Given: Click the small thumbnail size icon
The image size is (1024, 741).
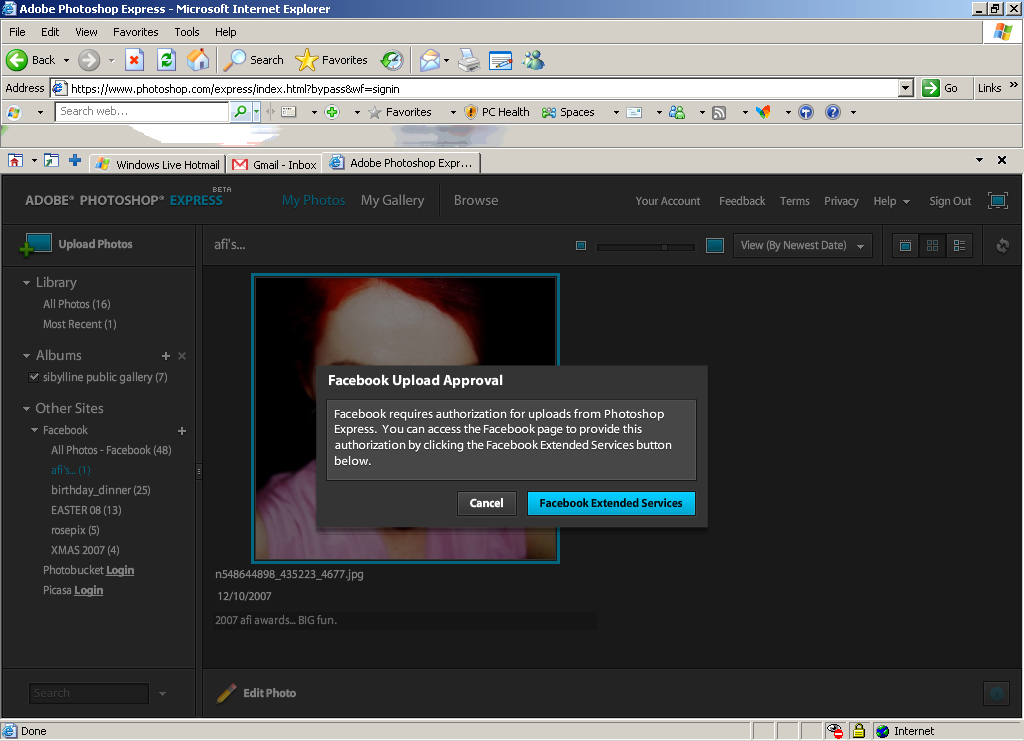Looking at the screenshot, I should coord(581,245).
